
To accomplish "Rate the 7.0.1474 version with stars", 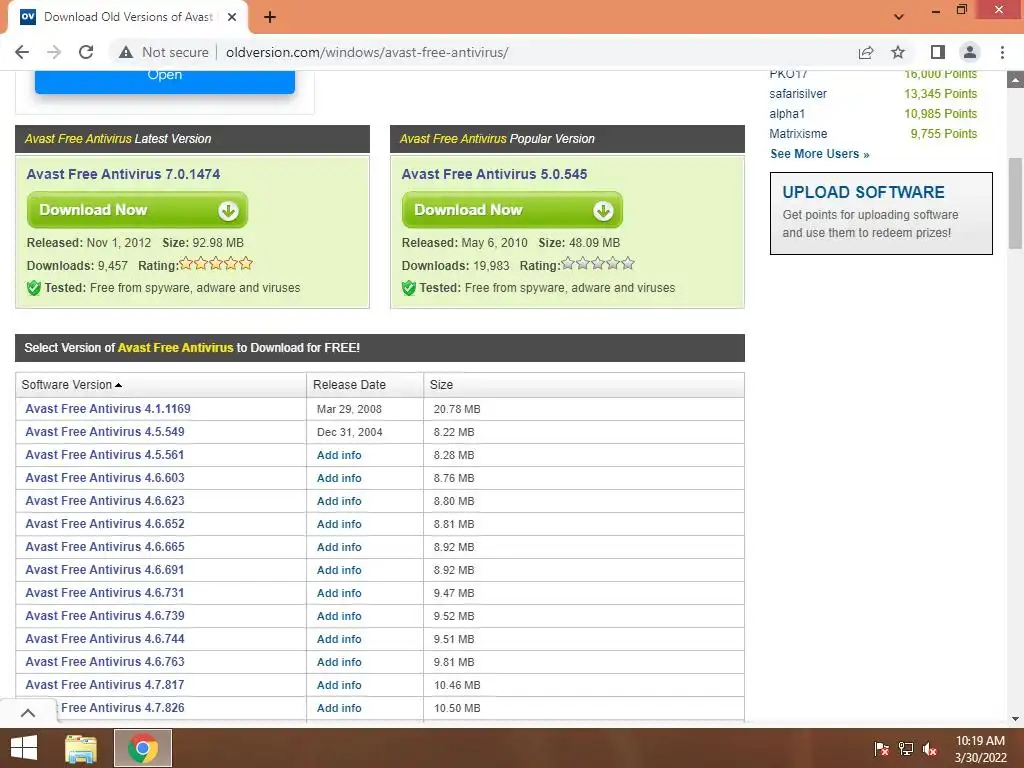I will point(216,264).
